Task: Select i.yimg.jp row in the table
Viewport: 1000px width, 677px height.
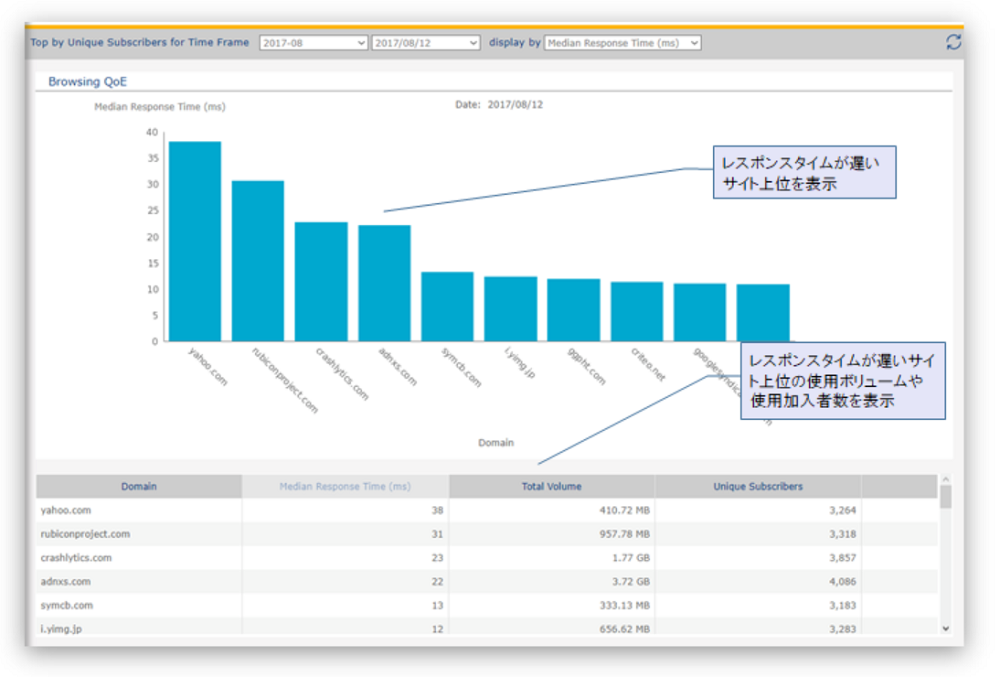Action: click(487, 627)
